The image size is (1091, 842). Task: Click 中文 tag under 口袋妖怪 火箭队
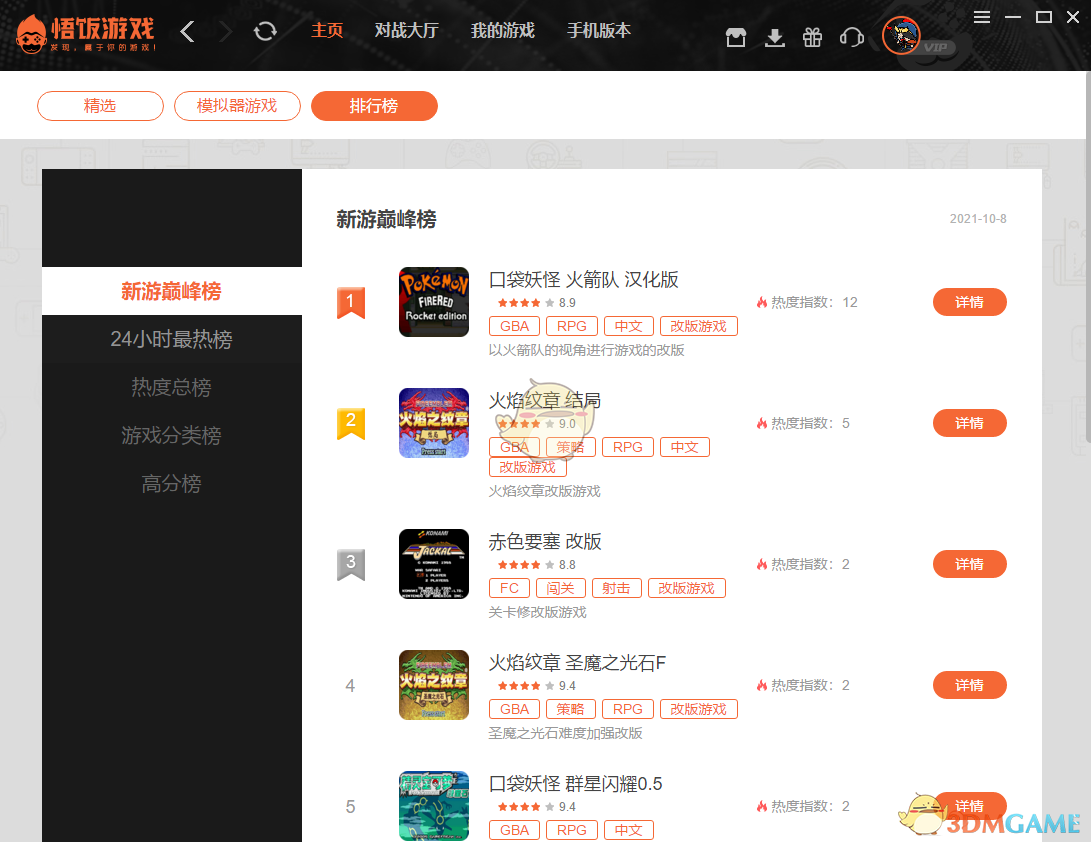coord(629,326)
